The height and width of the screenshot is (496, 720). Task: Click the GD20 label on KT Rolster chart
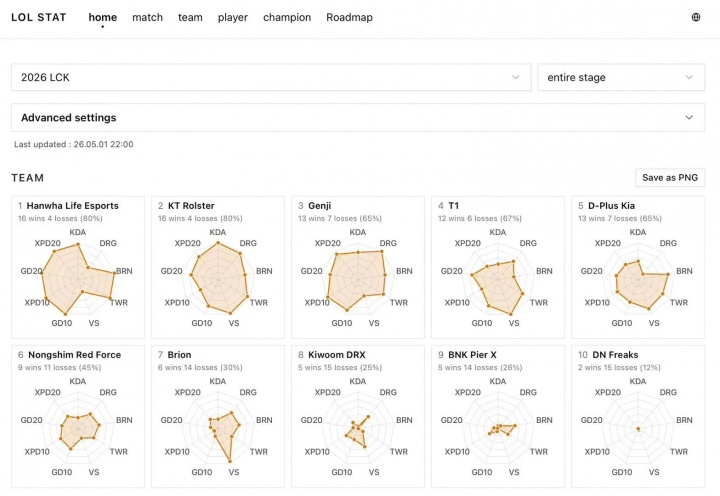tap(171, 271)
